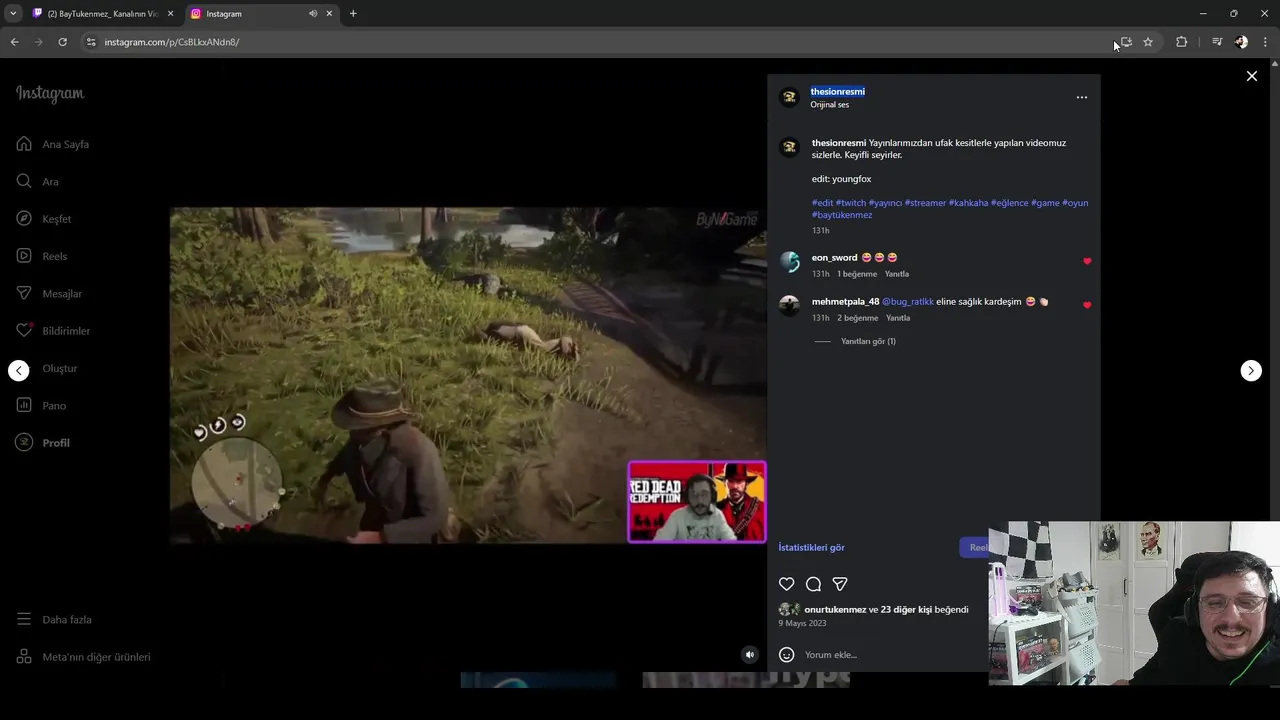The image size is (1280, 720).
Task: Click the #kahkaha hashtag
Action: point(968,203)
